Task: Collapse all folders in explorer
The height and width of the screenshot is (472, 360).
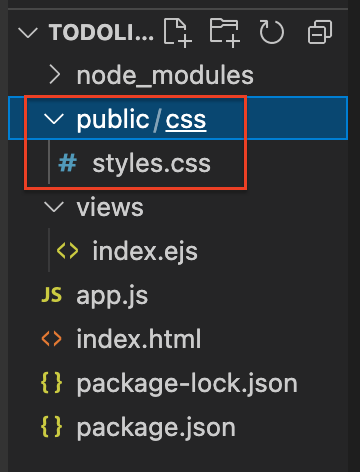Action: click(x=320, y=32)
